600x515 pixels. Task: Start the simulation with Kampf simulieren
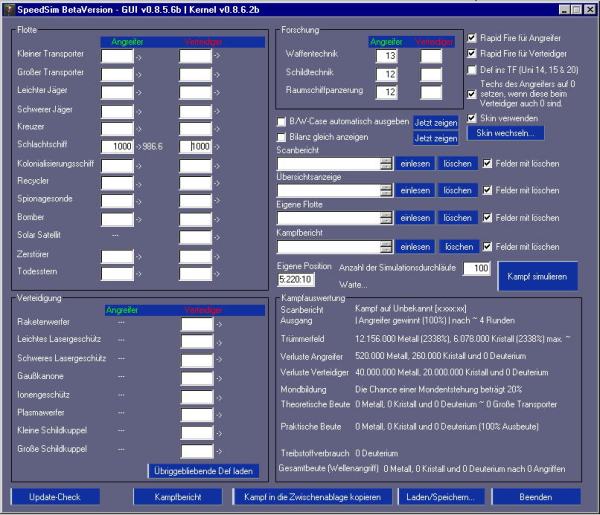(x=537, y=276)
